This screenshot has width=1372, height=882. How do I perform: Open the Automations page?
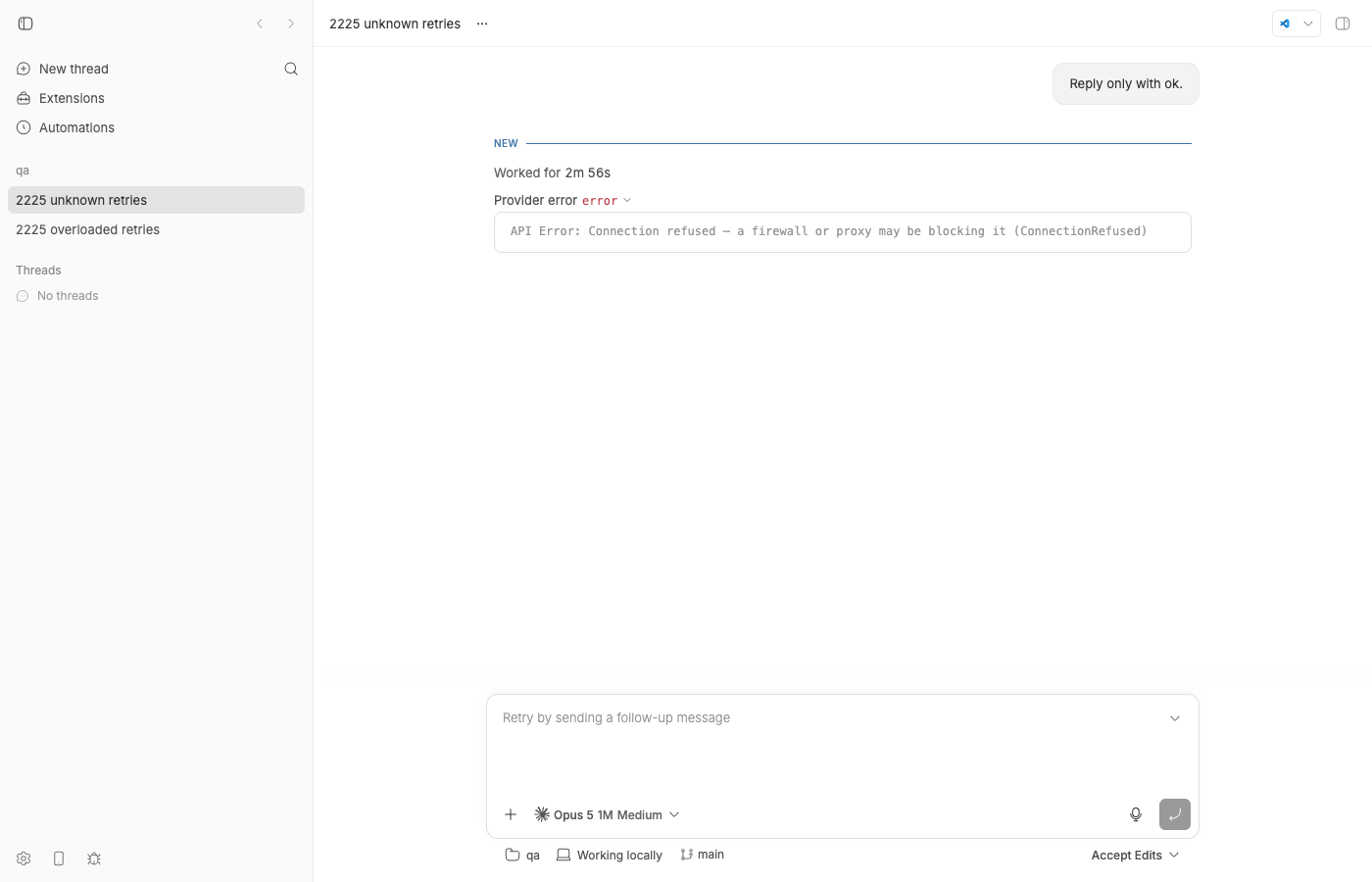pyautogui.click(x=66, y=127)
